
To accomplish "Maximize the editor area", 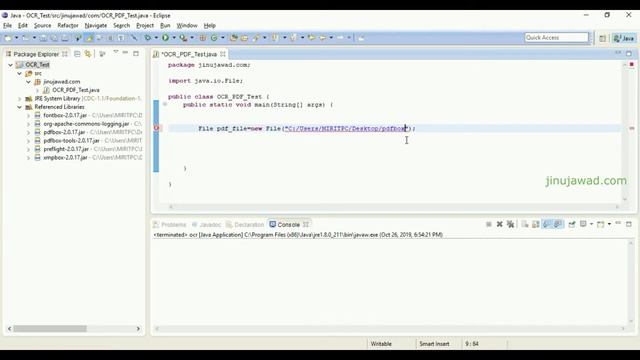I will [x=629, y=53].
